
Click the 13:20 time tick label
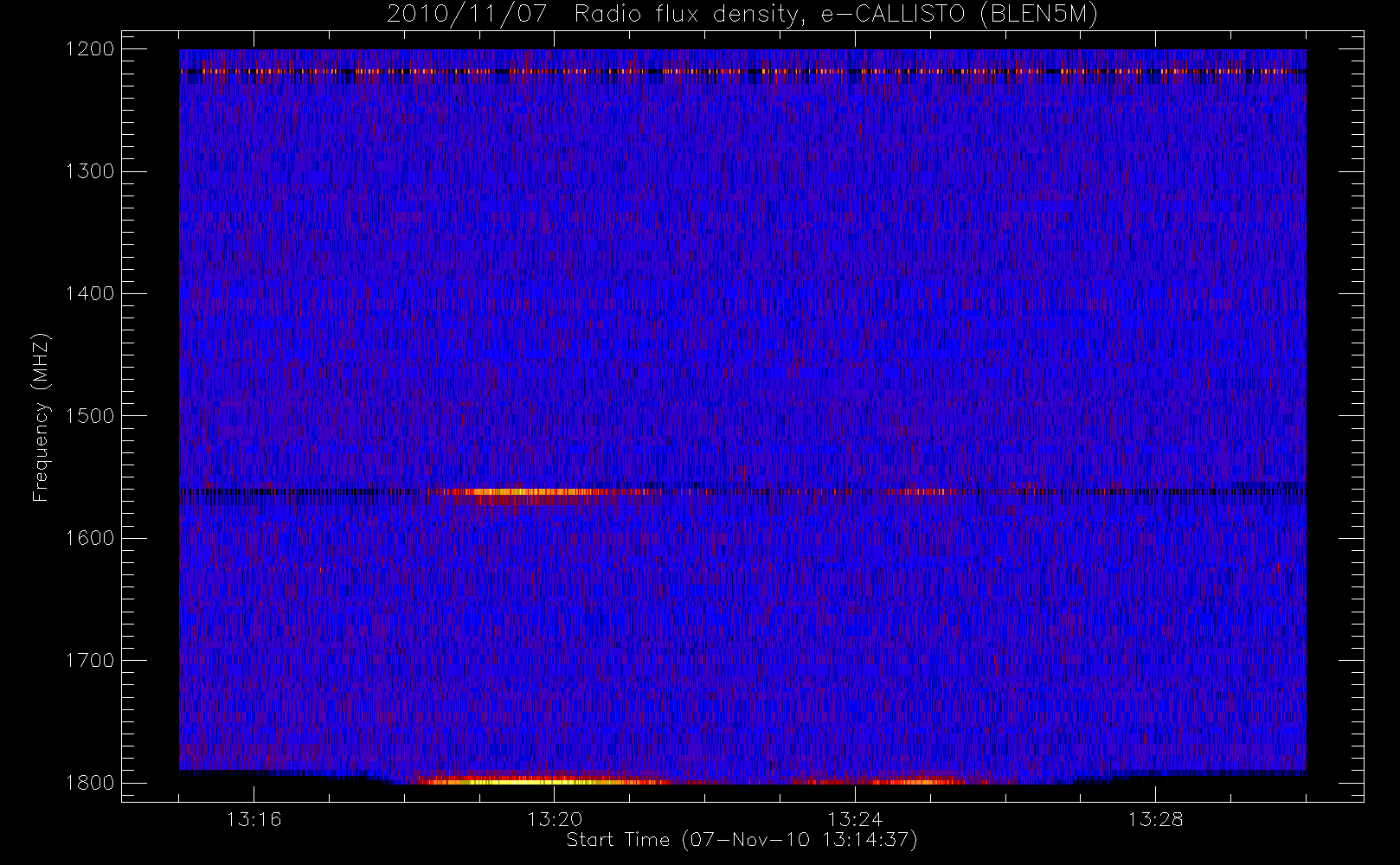coord(555,819)
